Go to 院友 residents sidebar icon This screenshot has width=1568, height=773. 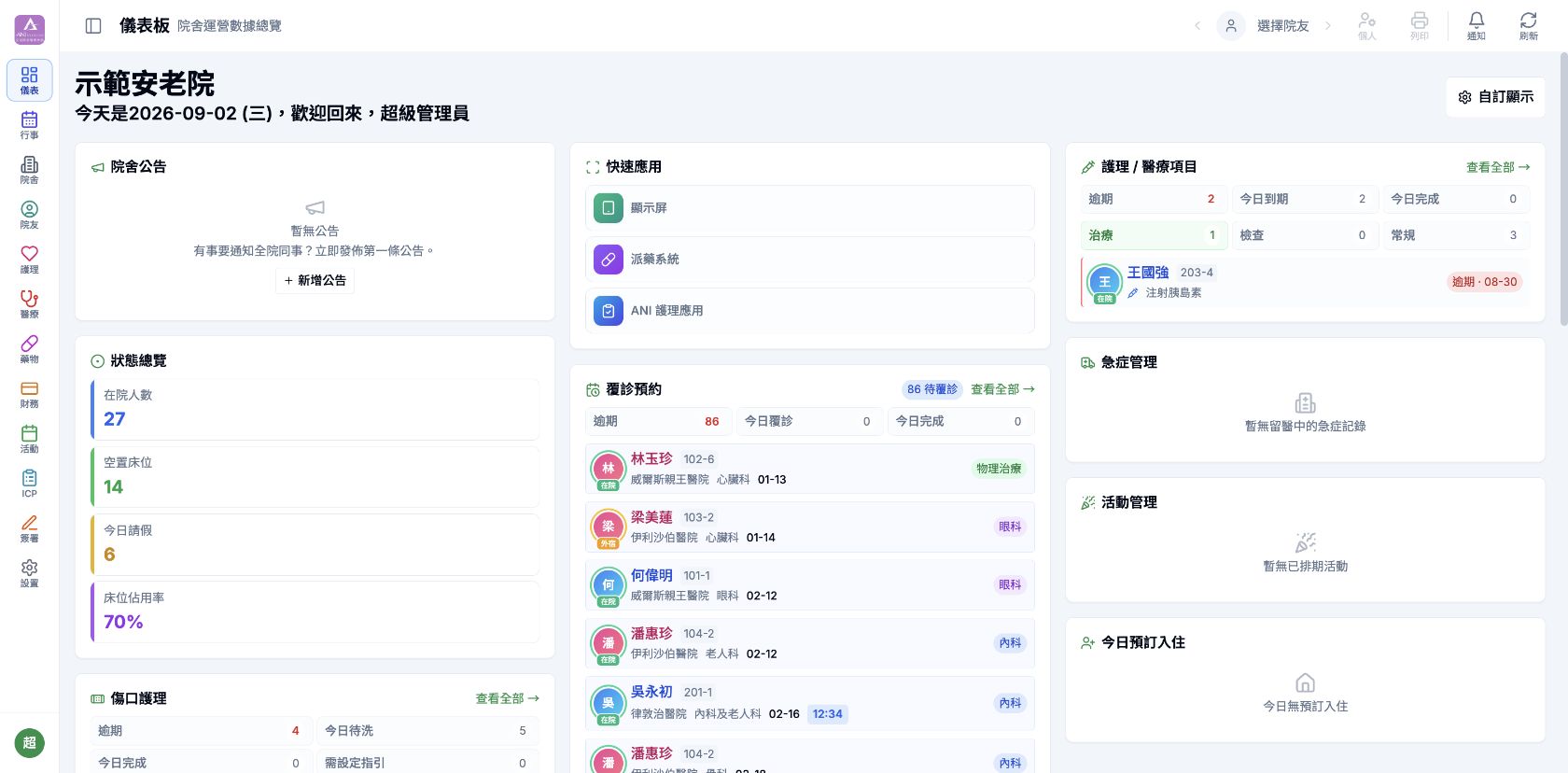[x=30, y=215]
